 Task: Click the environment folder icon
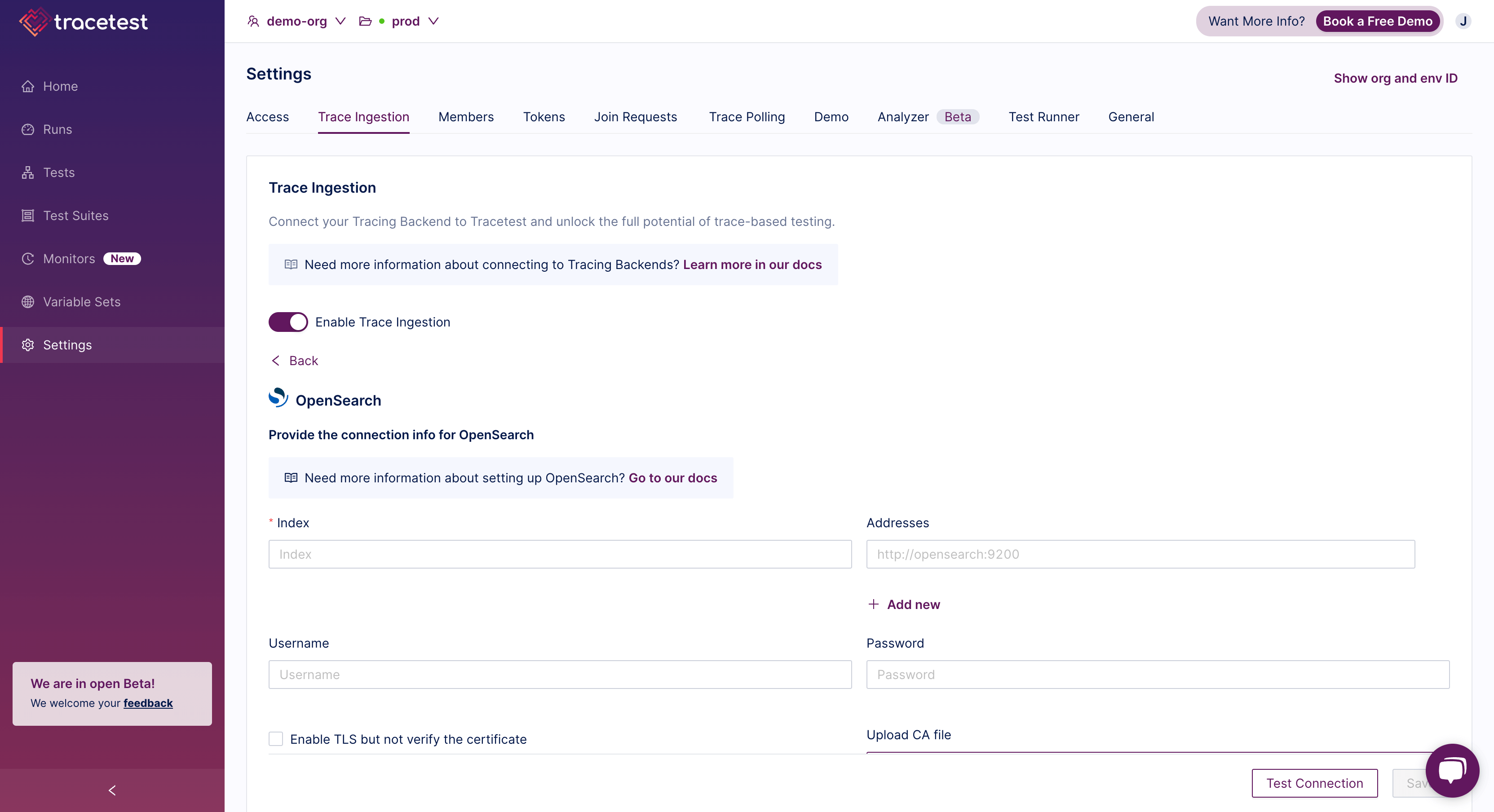click(365, 22)
